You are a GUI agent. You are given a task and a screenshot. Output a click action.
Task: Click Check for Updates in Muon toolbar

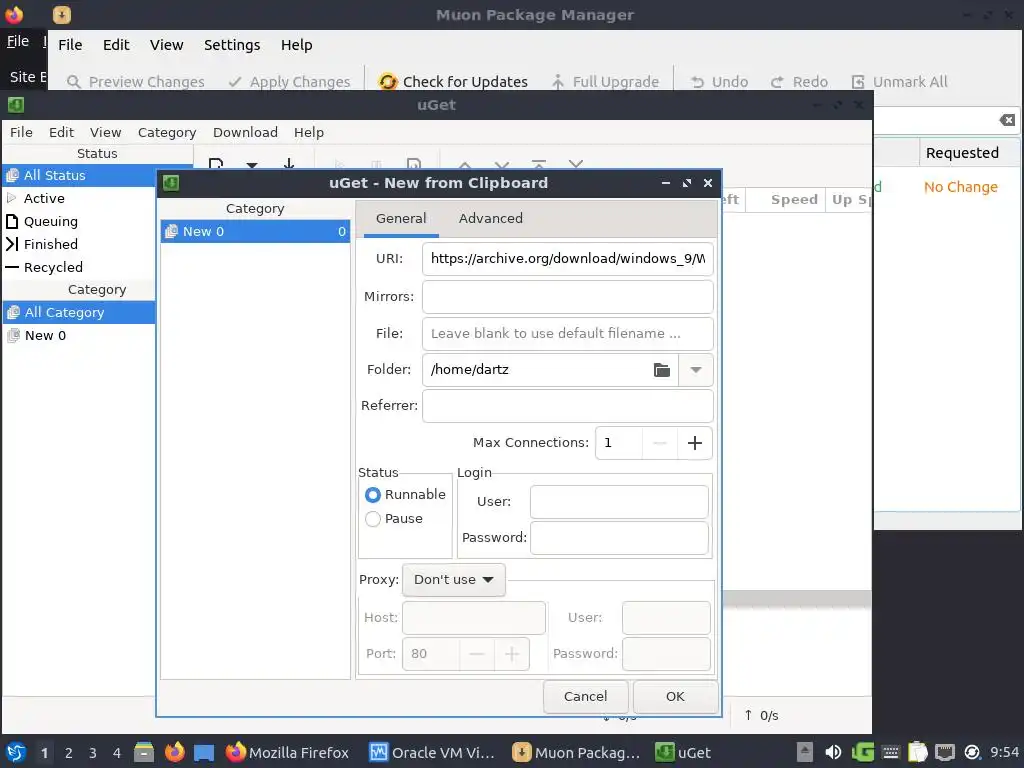click(453, 82)
